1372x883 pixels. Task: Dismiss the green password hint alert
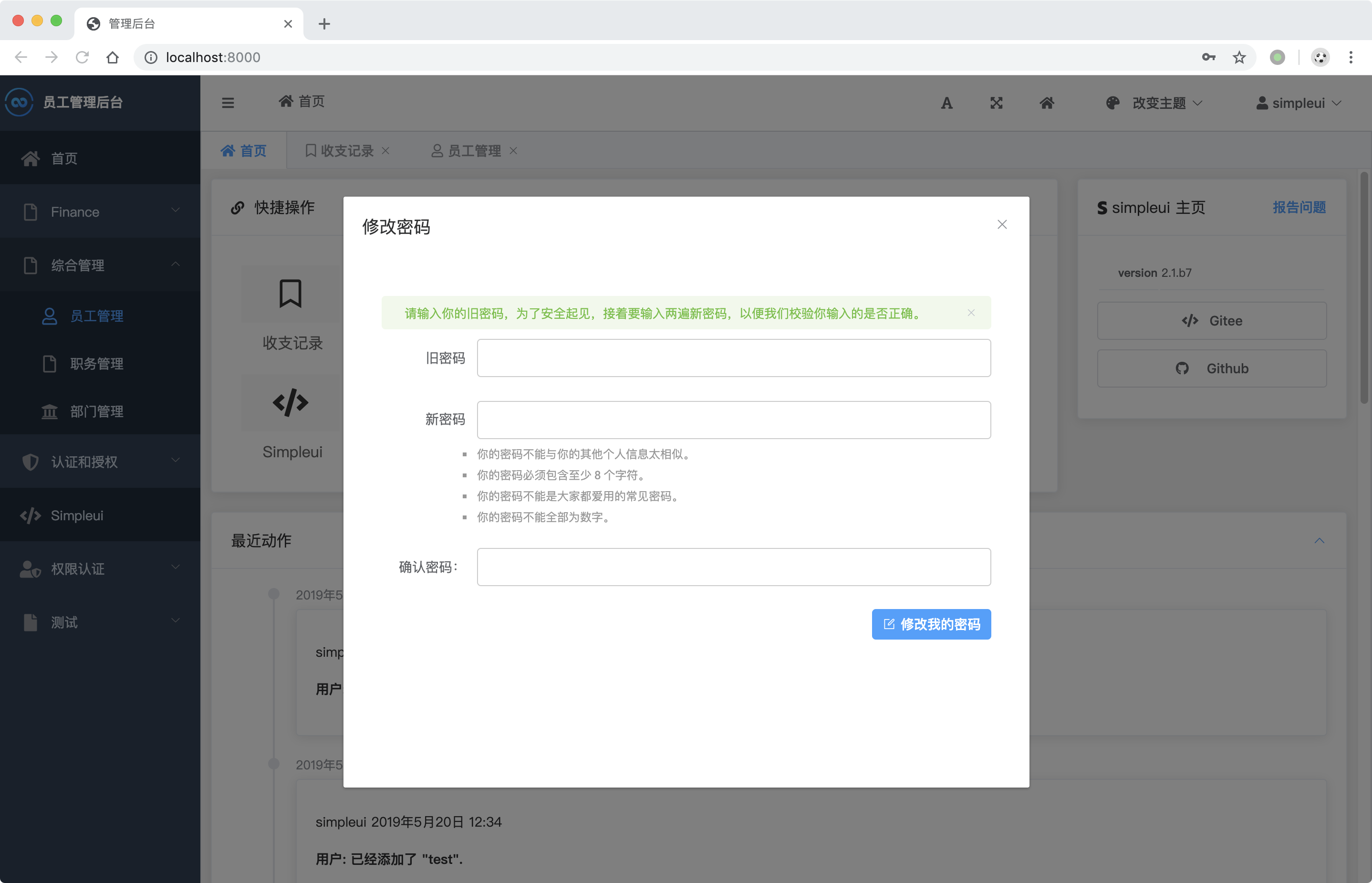click(970, 313)
